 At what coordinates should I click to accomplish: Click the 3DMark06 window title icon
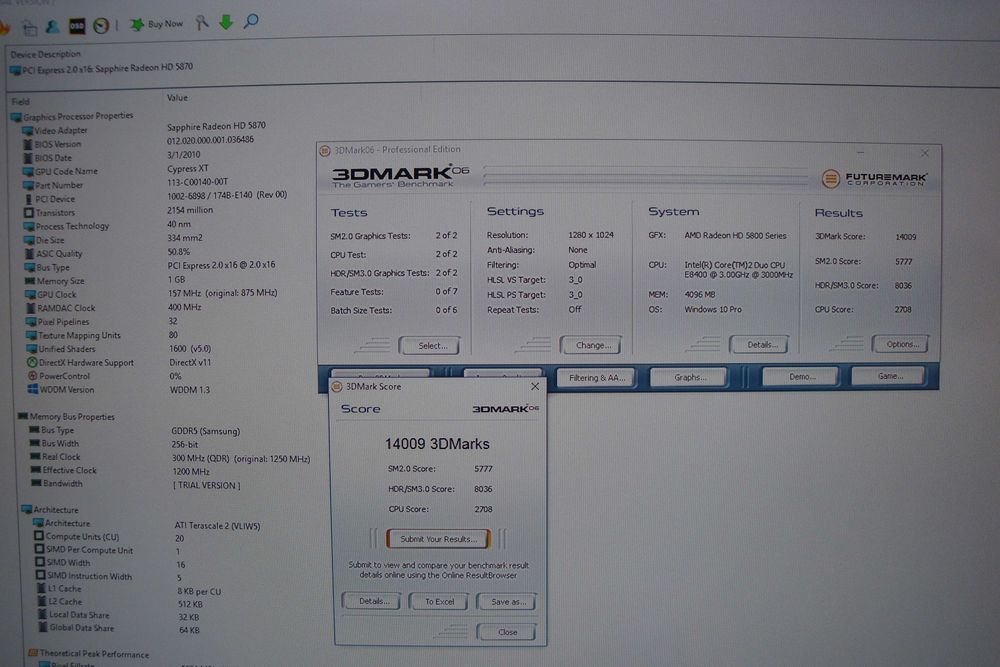(325, 150)
